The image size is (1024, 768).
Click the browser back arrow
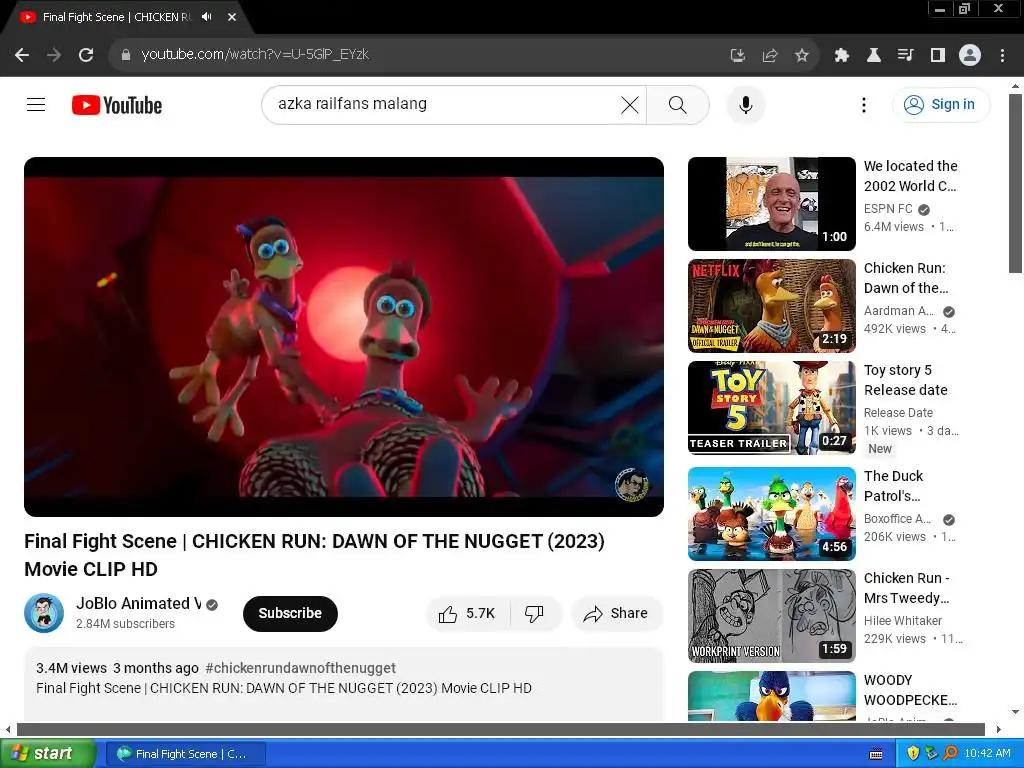click(22, 55)
